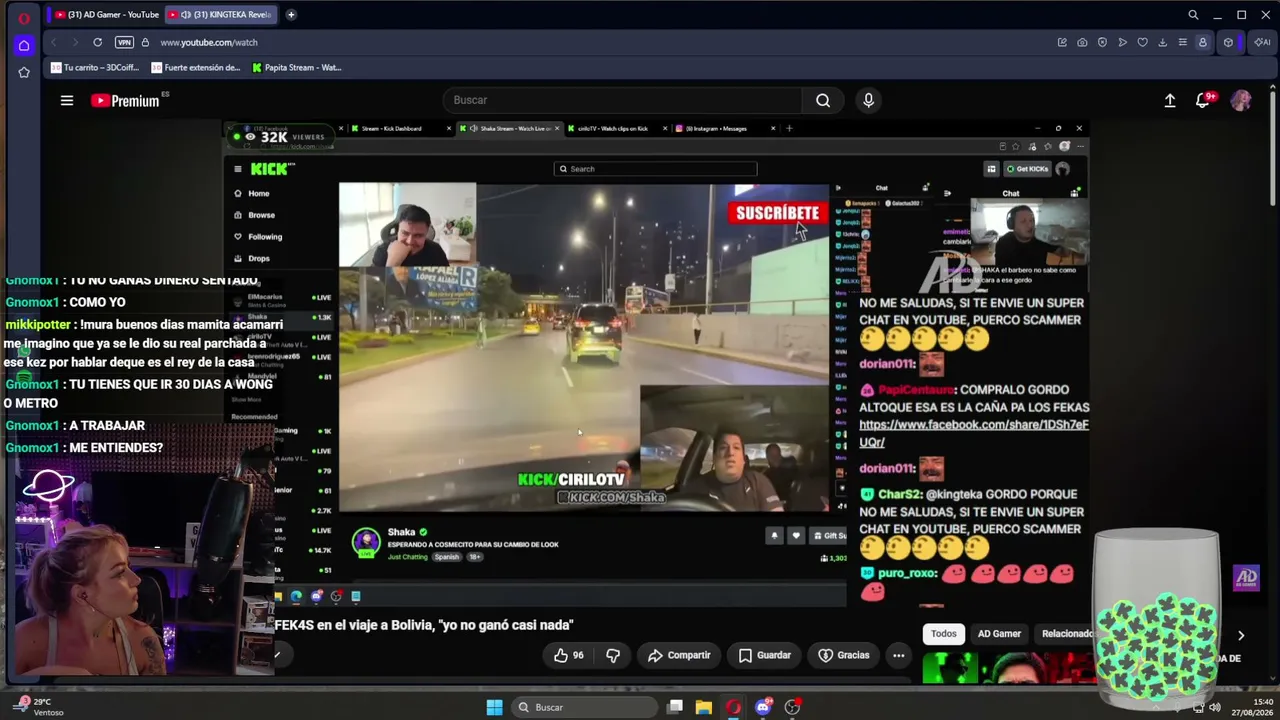
Task: Open the Facebook link in chat overlay
Action: click(x=973, y=433)
